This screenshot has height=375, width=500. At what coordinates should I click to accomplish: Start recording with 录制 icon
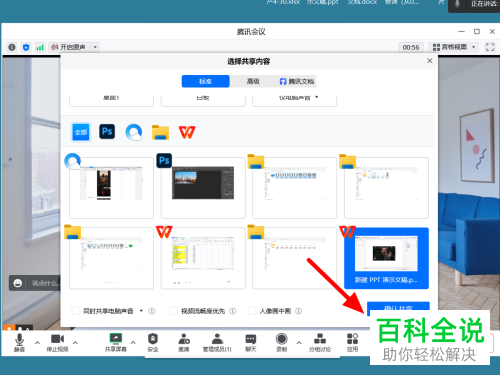coord(282,342)
